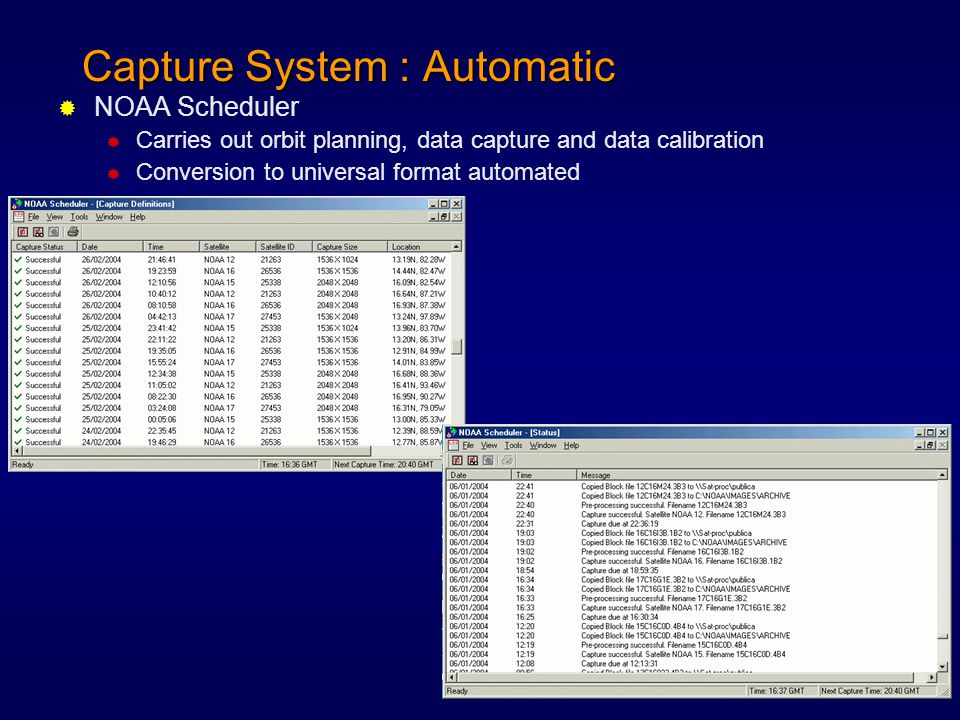Click the Capture Size column header
Viewport: 960px width, 720px height.
click(x=350, y=247)
